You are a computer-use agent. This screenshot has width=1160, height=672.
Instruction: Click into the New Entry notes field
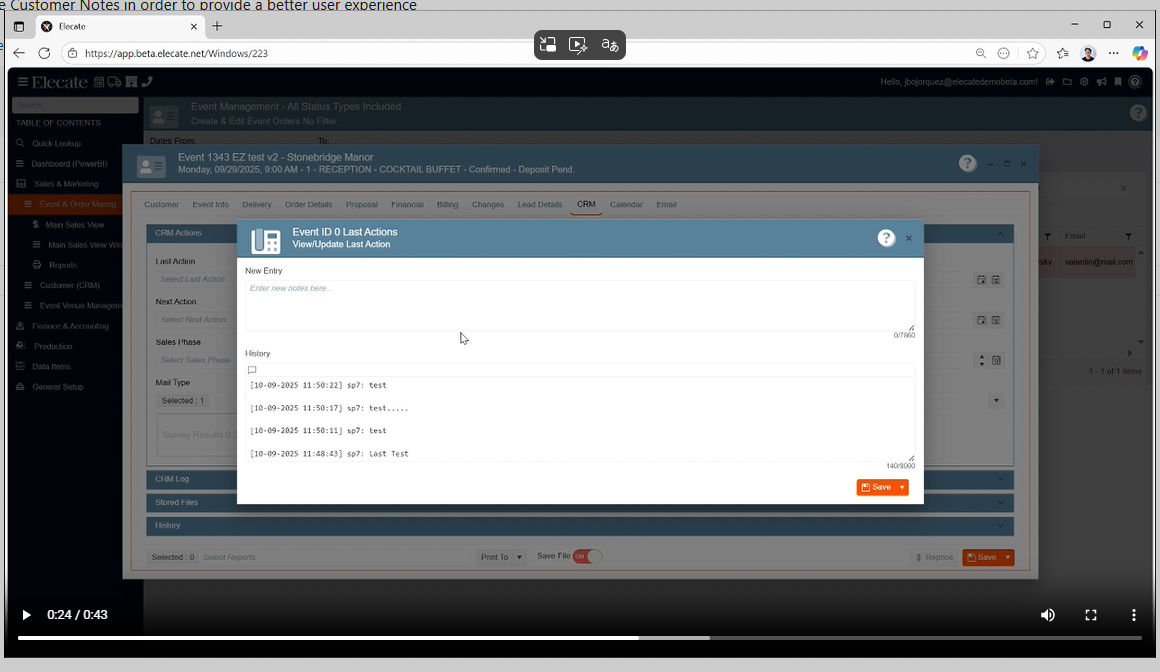click(x=578, y=305)
